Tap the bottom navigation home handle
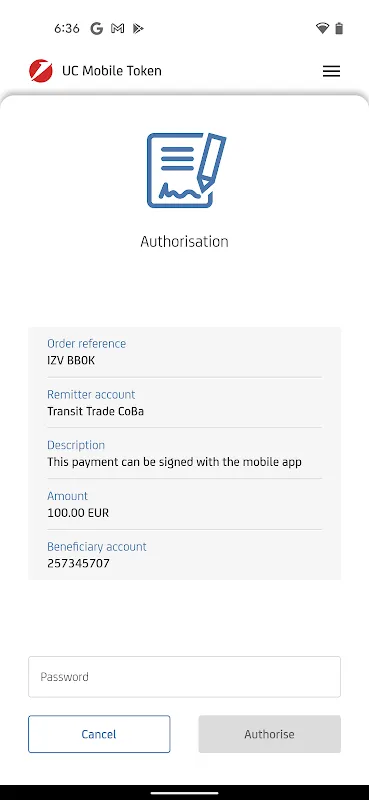Screen dimensions: 369x800 (184, 792)
